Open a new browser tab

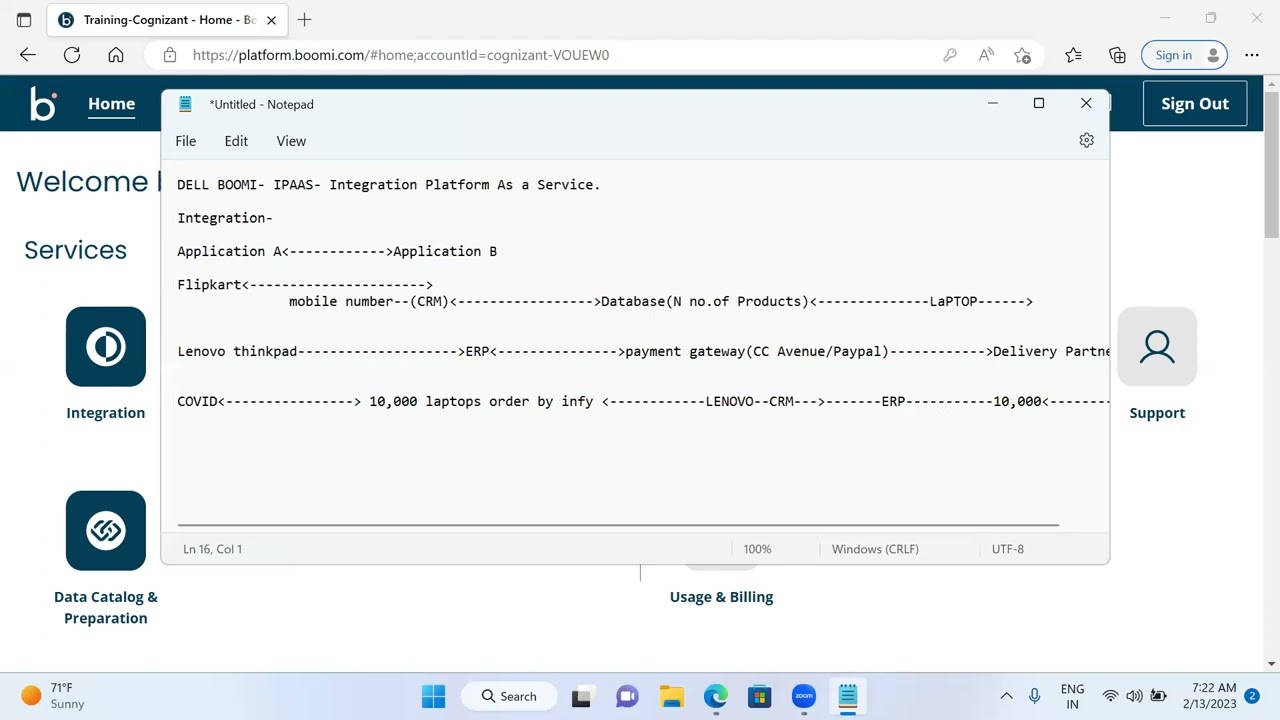point(304,19)
